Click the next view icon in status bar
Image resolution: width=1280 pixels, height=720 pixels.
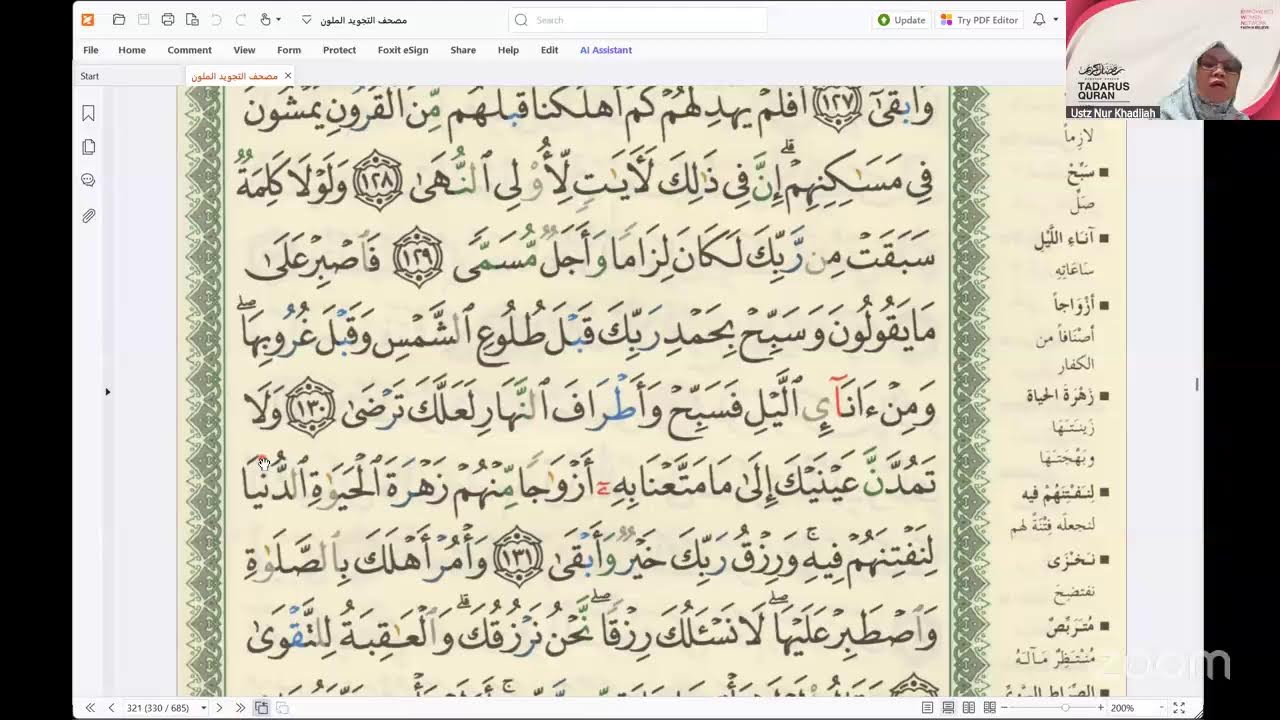point(282,707)
